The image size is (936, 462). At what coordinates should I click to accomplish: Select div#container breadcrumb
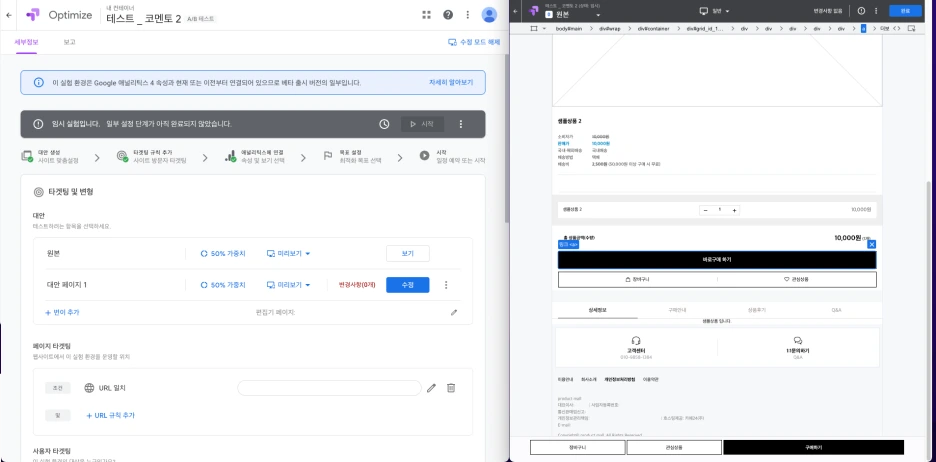pyautogui.click(x=653, y=28)
